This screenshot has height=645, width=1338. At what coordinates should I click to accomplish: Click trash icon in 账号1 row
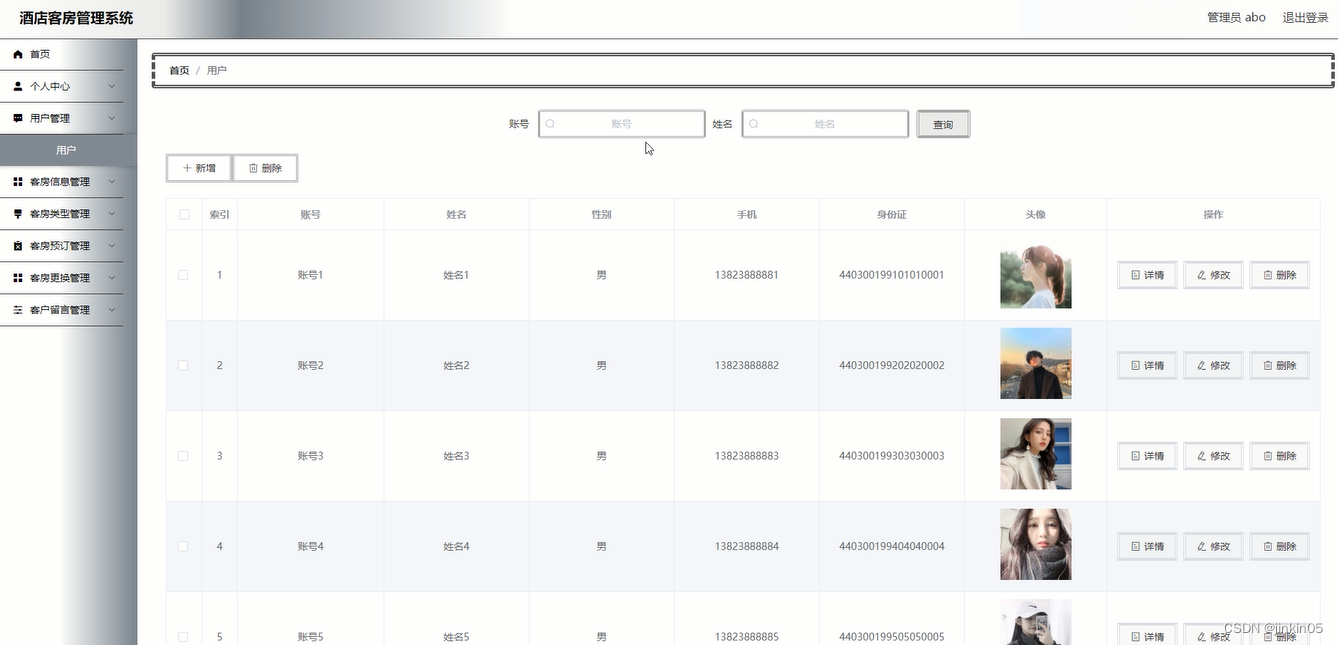[1268, 275]
